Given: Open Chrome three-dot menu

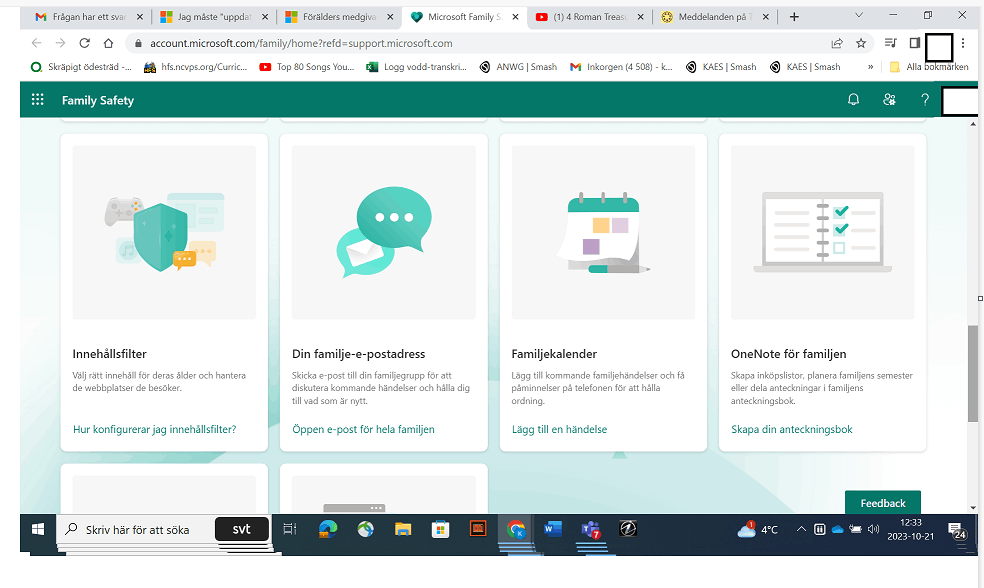Looking at the screenshot, I should click(963, 43).
